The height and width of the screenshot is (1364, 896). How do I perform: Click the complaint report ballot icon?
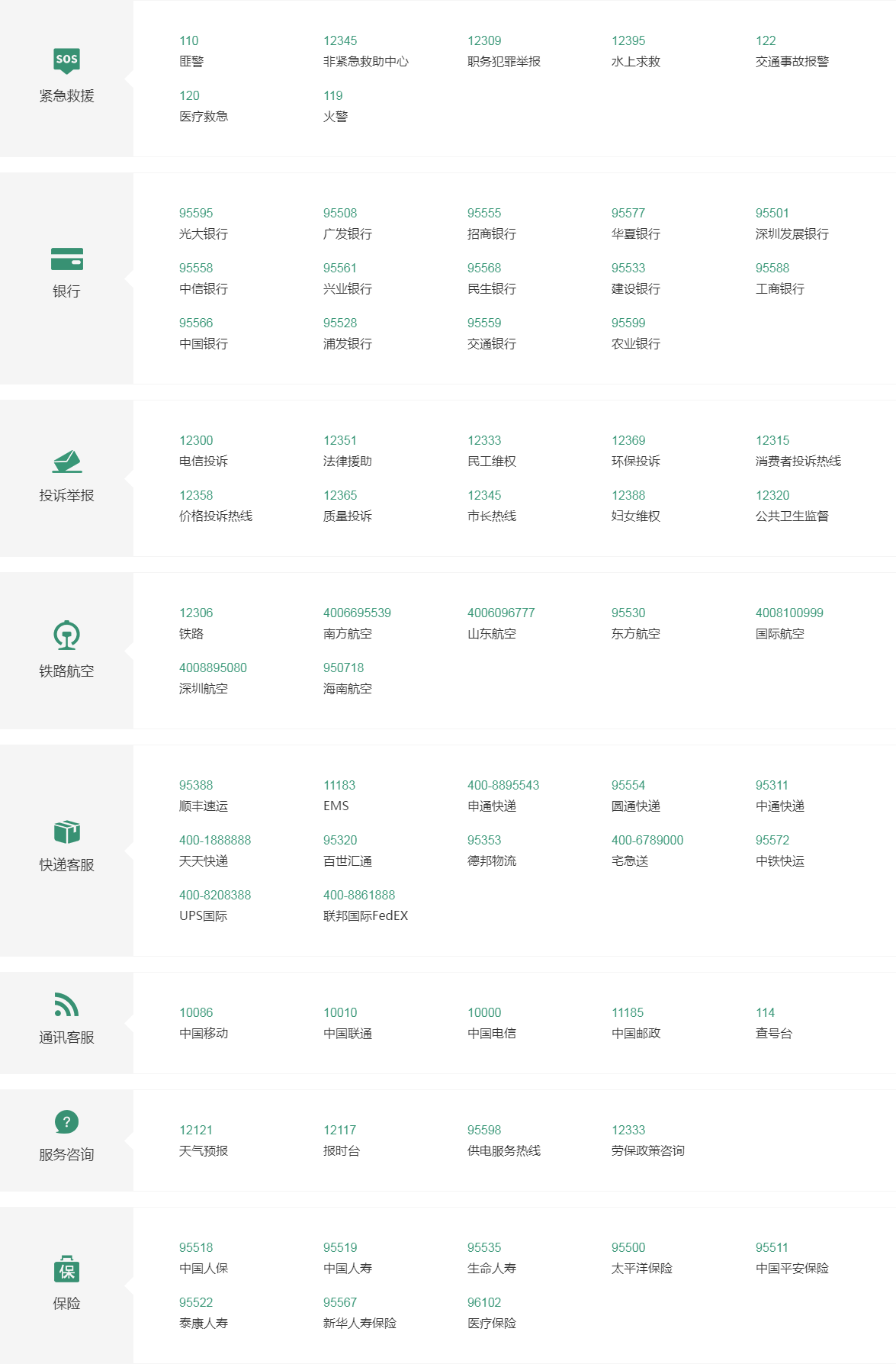point(66,462)
